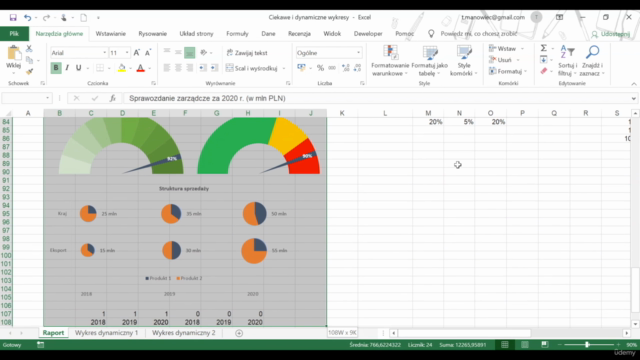
Task: Switch to Dane ribbon tab
Action: pyautogui.click(x=268, y=34)
